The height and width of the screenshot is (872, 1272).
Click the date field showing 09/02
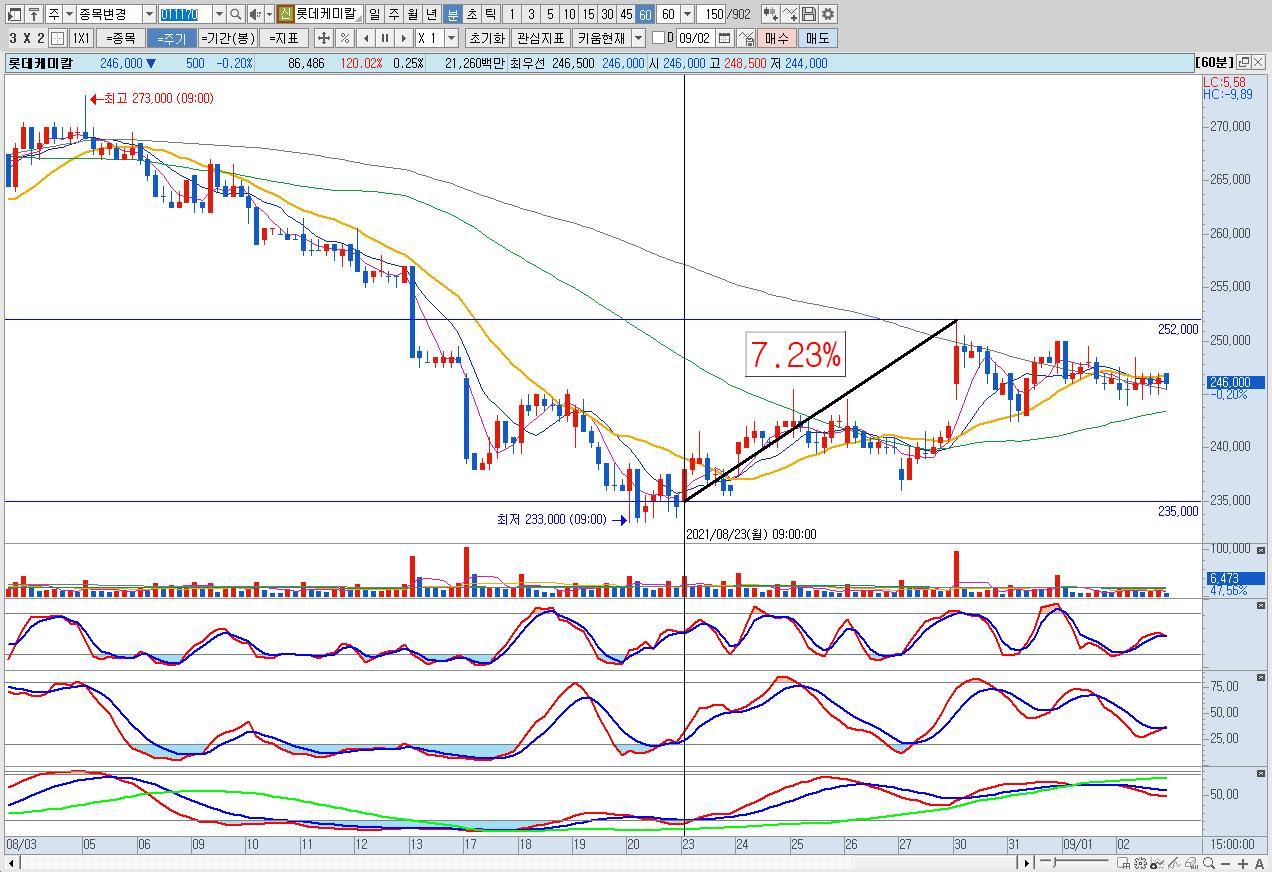pos(695,38)
